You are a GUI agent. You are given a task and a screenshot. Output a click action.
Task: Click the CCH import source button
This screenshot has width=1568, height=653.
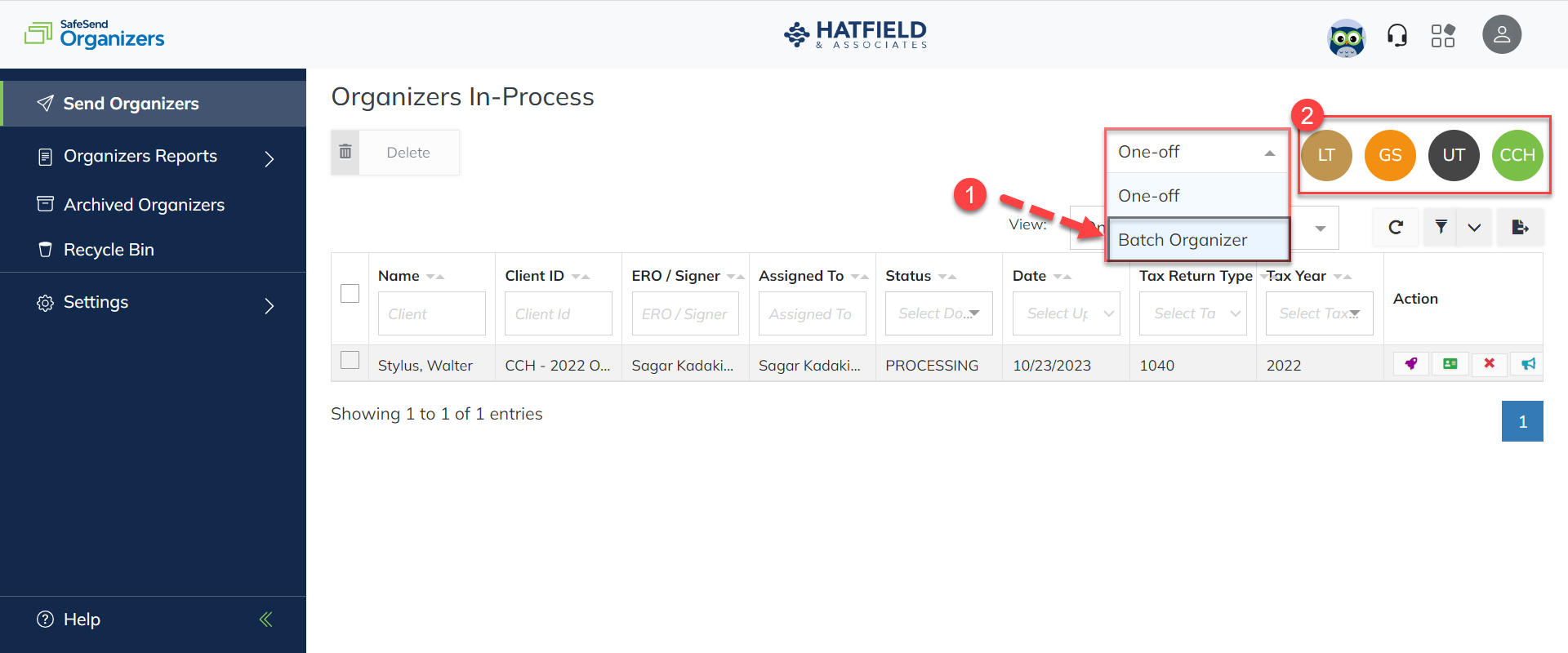[x=1517, y=155]
